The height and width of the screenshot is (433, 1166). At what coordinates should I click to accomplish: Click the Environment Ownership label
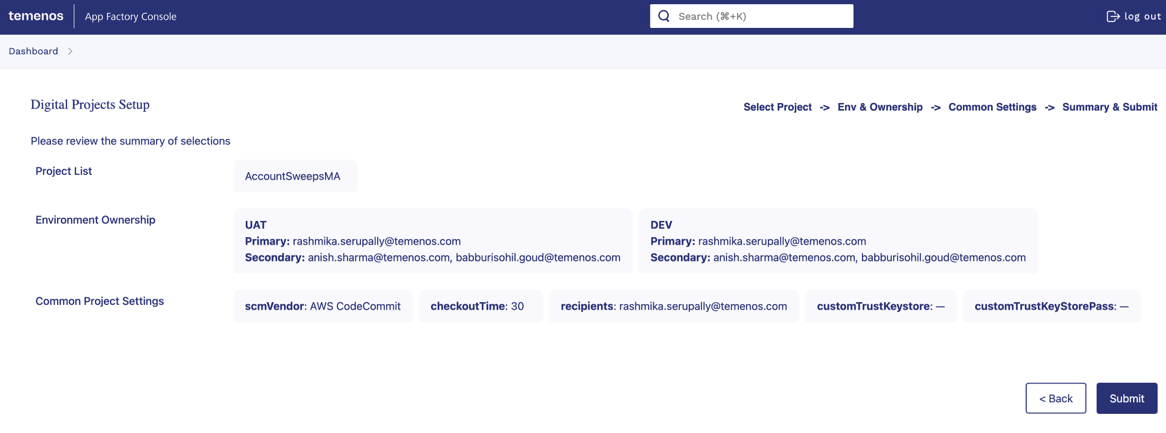(95, 219)
